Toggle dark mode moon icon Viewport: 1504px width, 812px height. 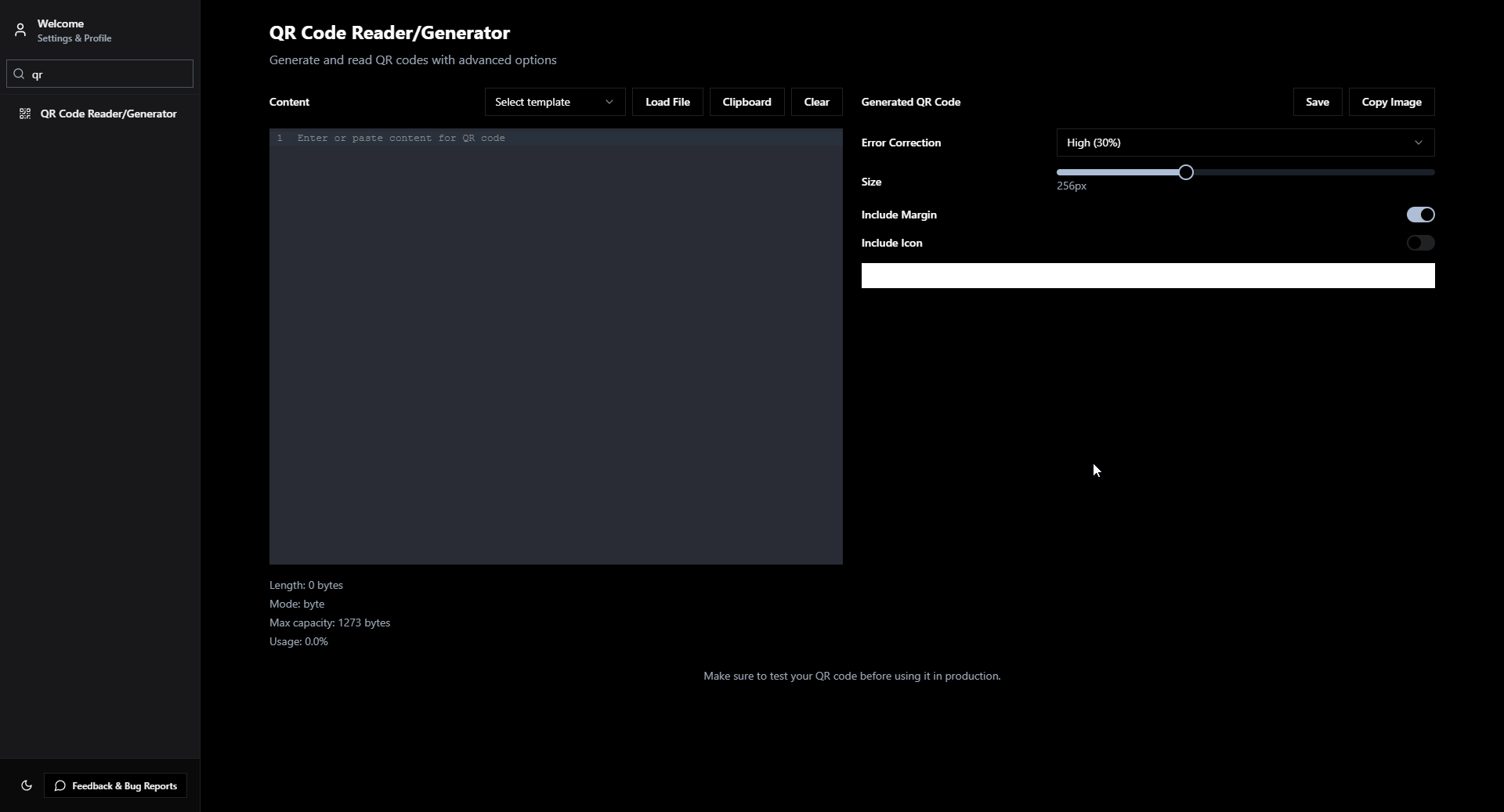point(27,785)
